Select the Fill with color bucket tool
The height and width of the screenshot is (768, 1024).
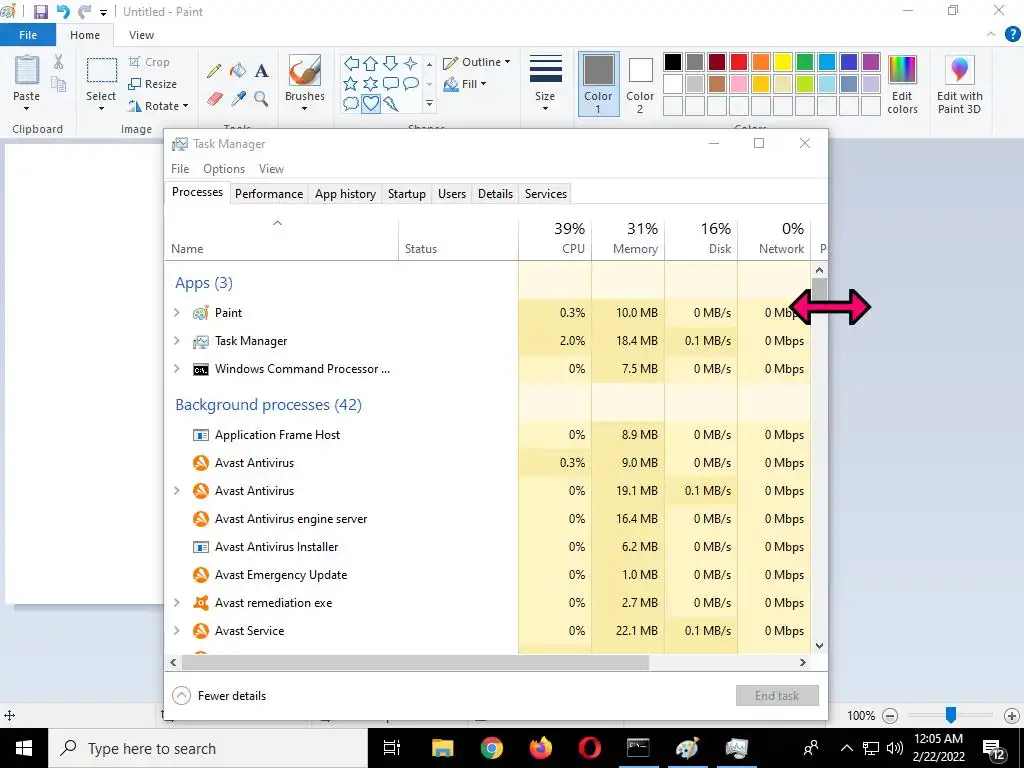tap(238, 71)
